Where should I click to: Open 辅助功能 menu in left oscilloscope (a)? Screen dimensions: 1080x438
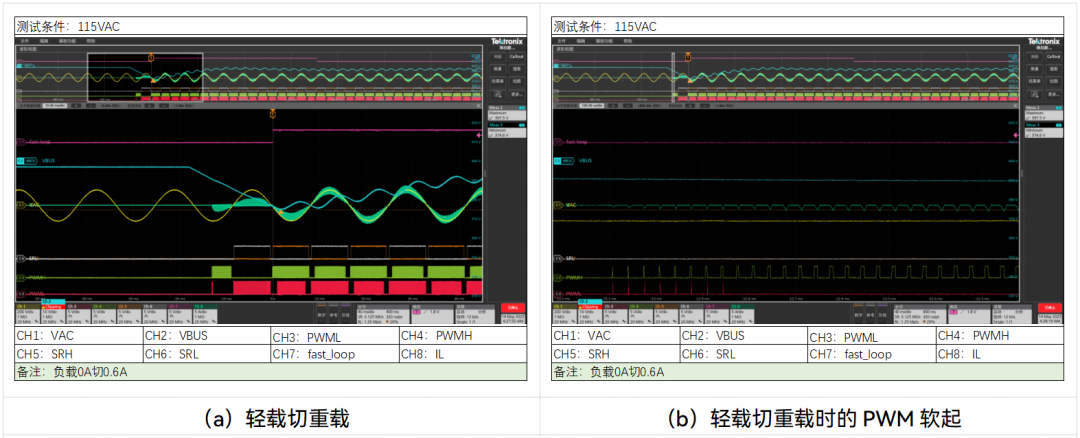point(68,41)
